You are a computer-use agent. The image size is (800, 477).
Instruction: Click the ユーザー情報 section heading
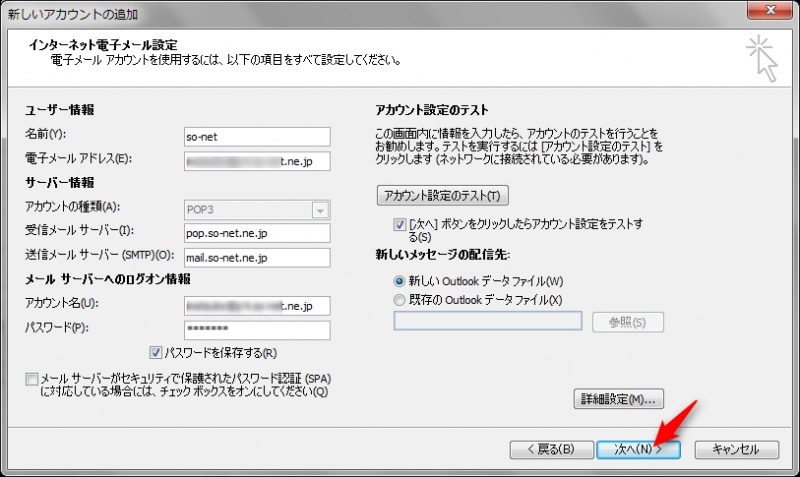[x=60, y=110]
